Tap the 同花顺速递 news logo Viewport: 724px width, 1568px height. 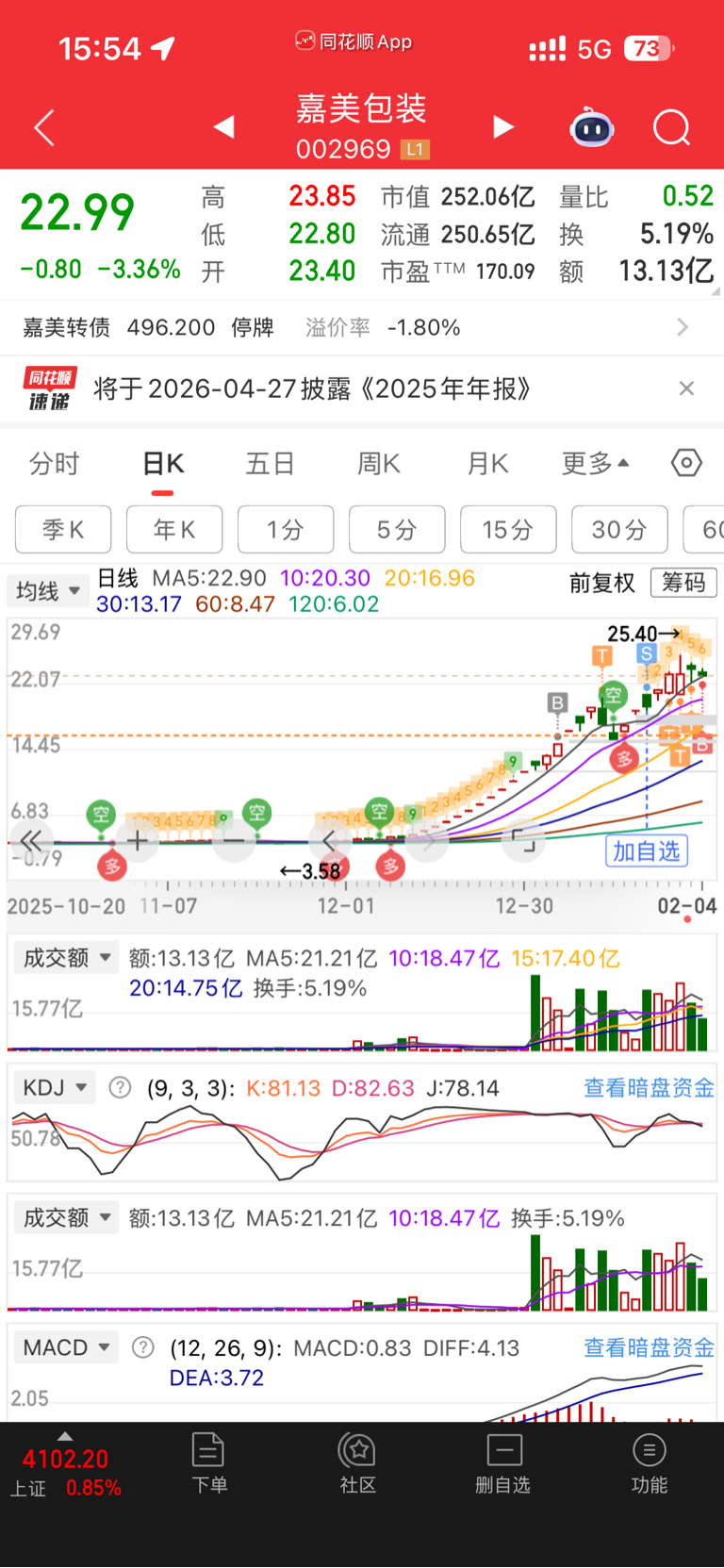tap(49, 389)
